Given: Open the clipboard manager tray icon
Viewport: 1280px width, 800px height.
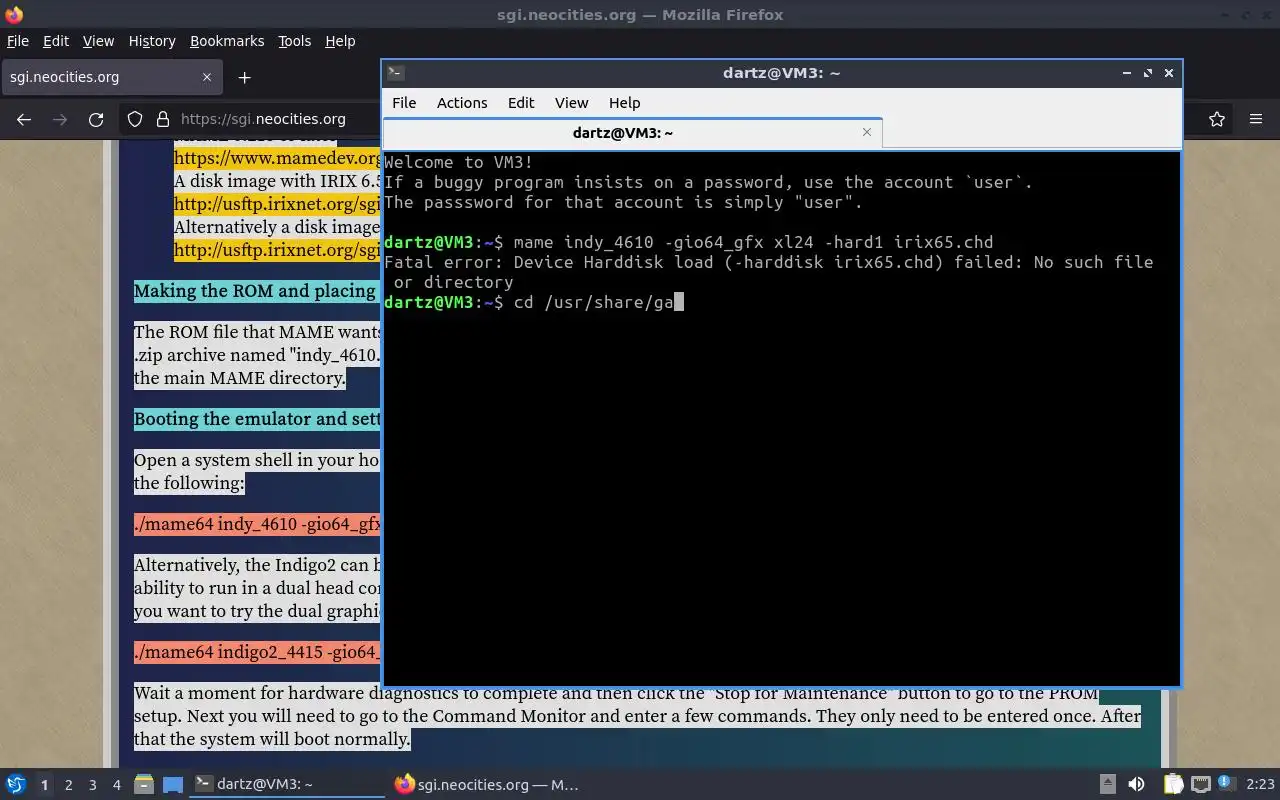Looking at the screenshot, I should pyautogui.click(x=1173, y=785).
